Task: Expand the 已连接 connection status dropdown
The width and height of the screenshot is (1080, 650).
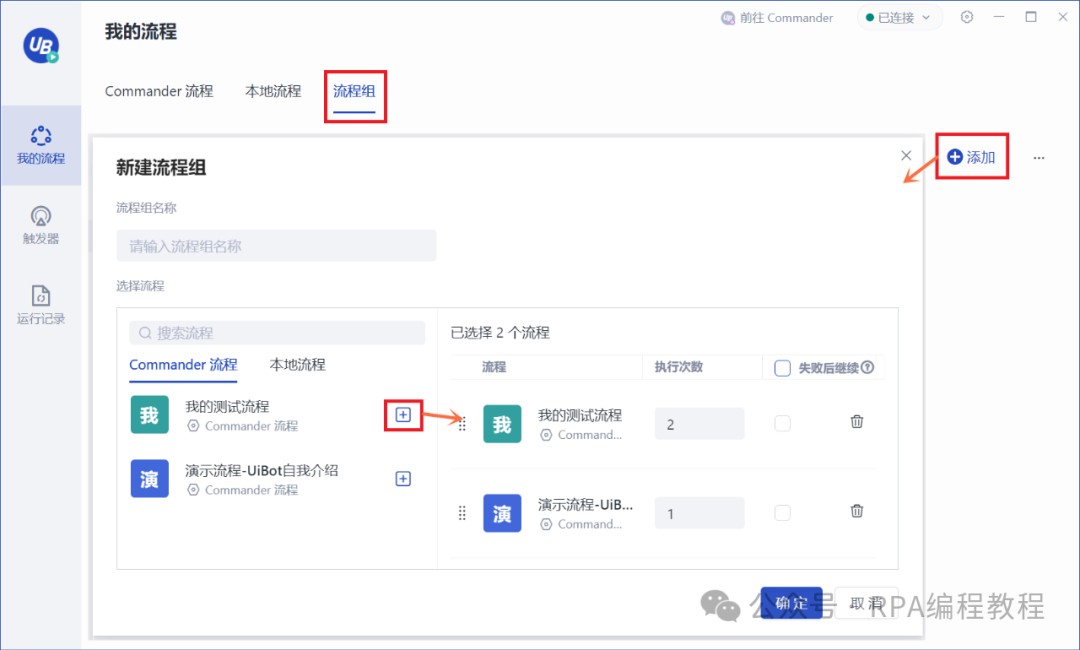Action: (900, 17)
